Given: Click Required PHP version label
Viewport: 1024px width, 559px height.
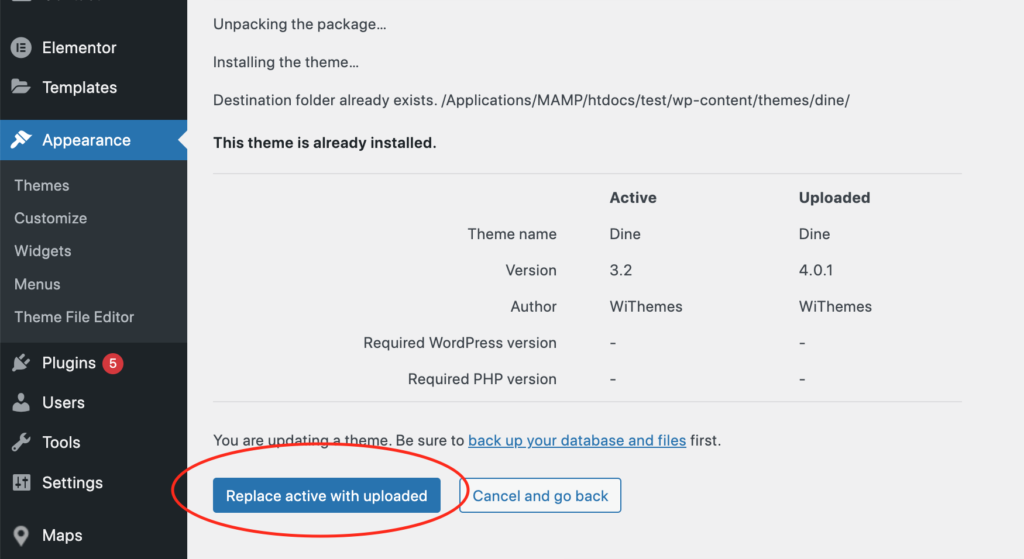Looking at the screenshot, I should tap(482, 379).
